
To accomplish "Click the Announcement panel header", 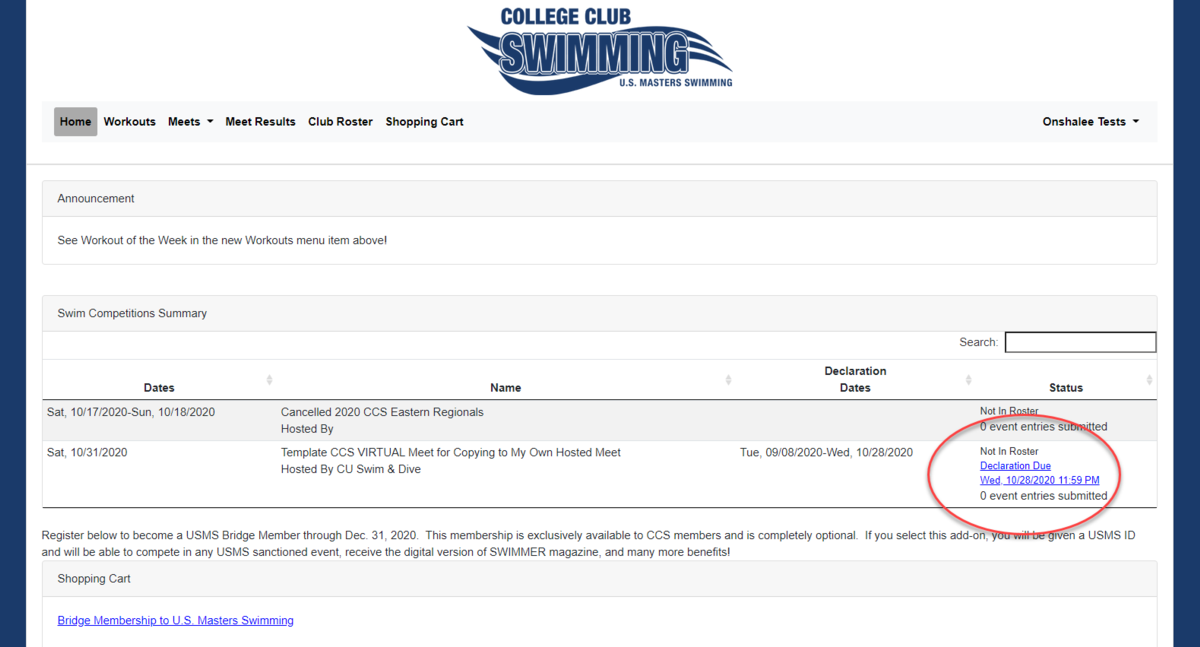I will tap(599, 199).
